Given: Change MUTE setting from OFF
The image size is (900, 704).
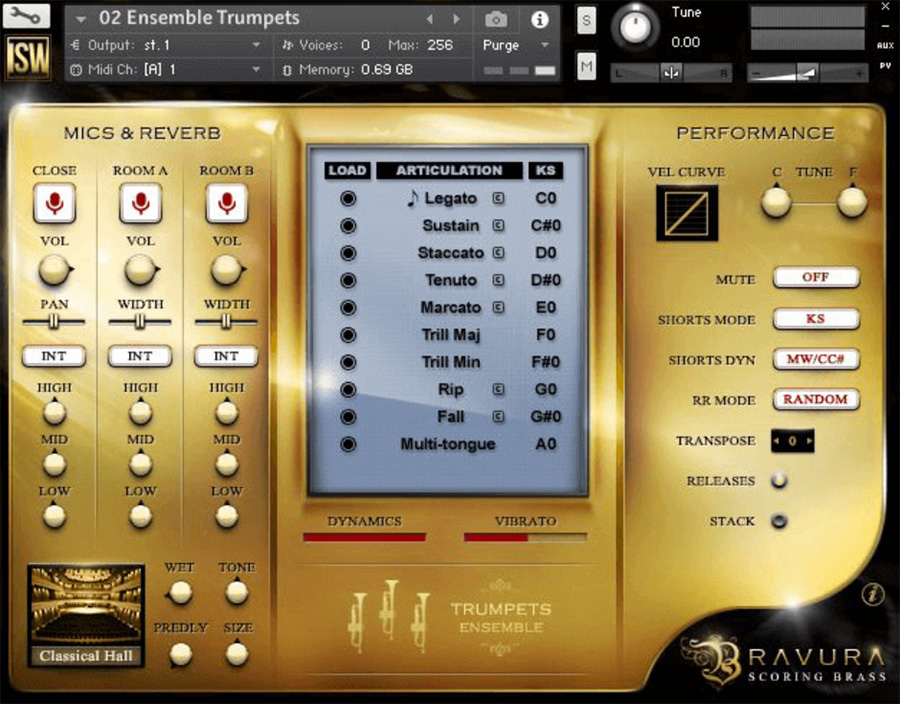Looking at the screenshot, I should (x=816, y=278).
